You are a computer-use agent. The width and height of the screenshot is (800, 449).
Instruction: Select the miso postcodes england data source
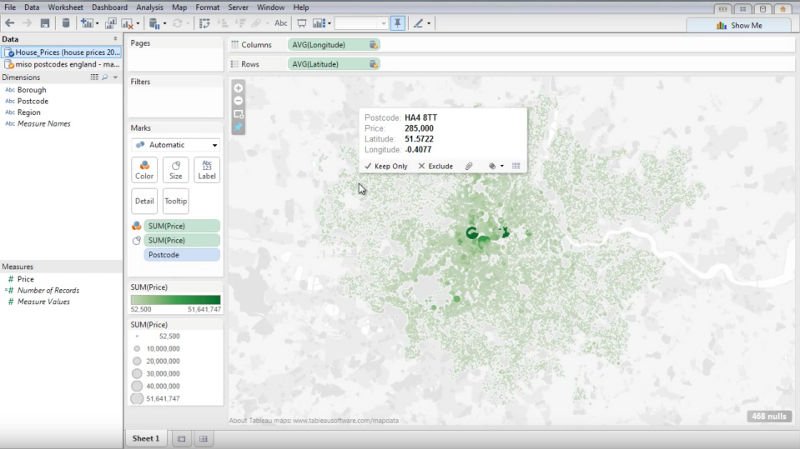(61, 64)
